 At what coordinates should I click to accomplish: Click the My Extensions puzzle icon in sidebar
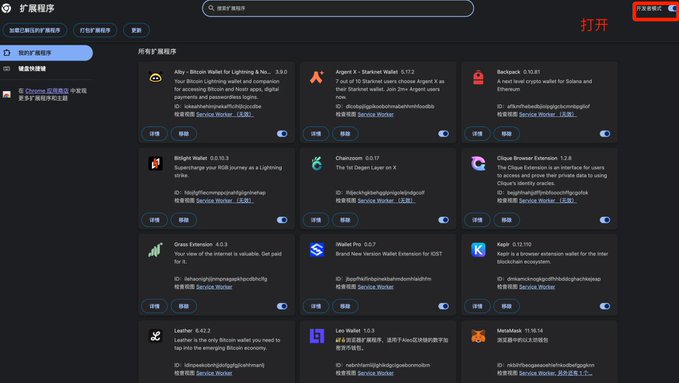pos(6,53)
